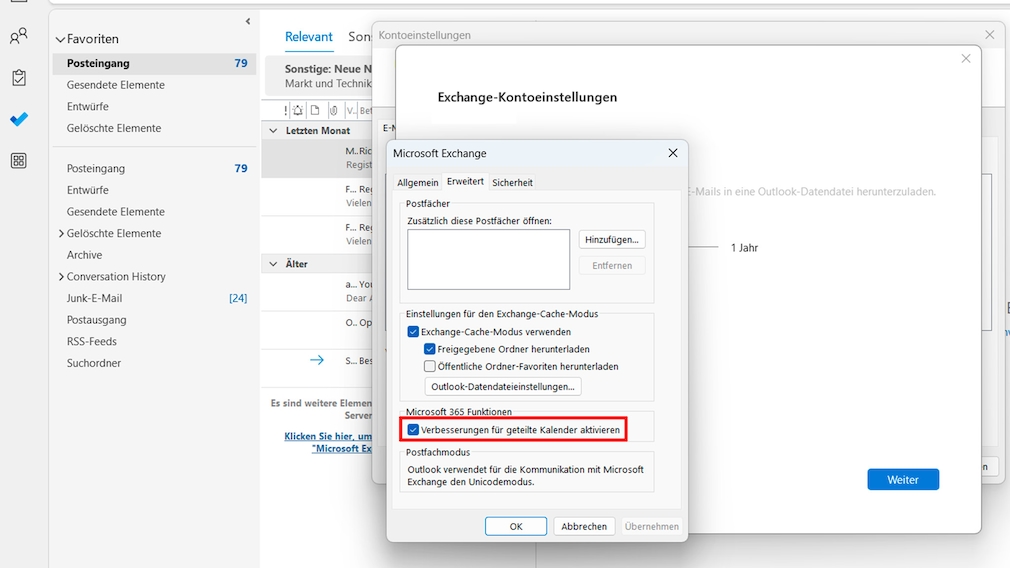The width and height of the screenshot is (1010, 568).
Task: Open the More Apps grid icon
Action: click(x=19, y=160)
